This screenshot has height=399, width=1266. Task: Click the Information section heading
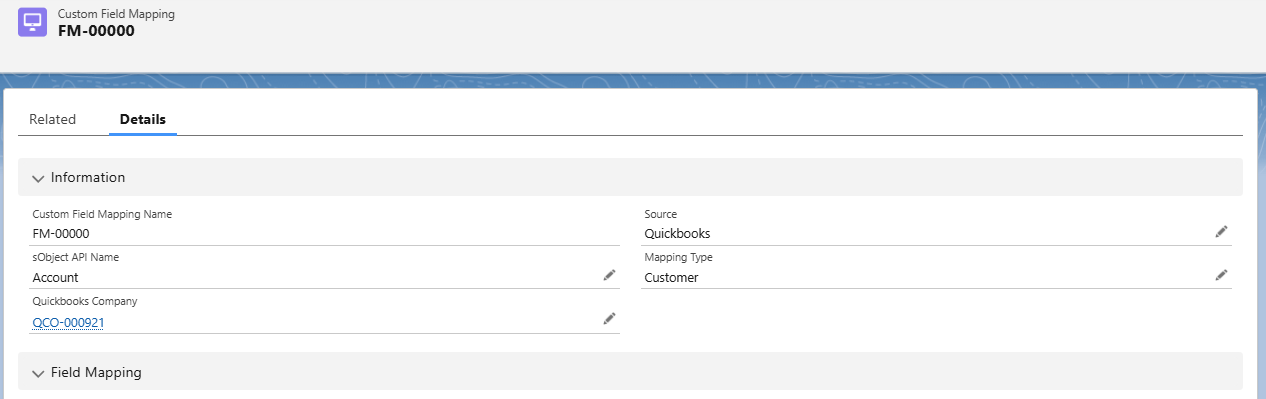pos(88,177)
